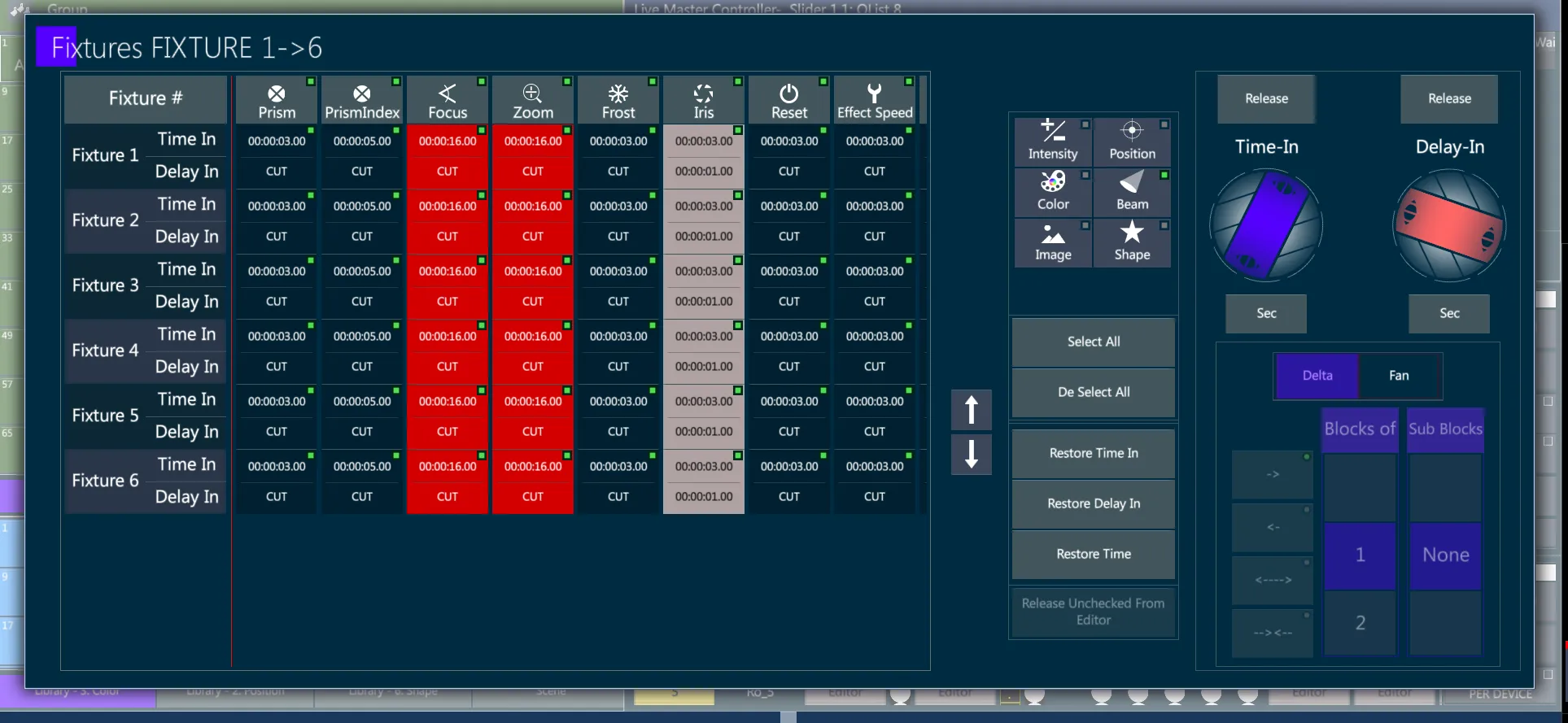
Task: Click Fixture 1 Focus Time In 00:00:16.00 cell
Action: (x=448, y=141)
